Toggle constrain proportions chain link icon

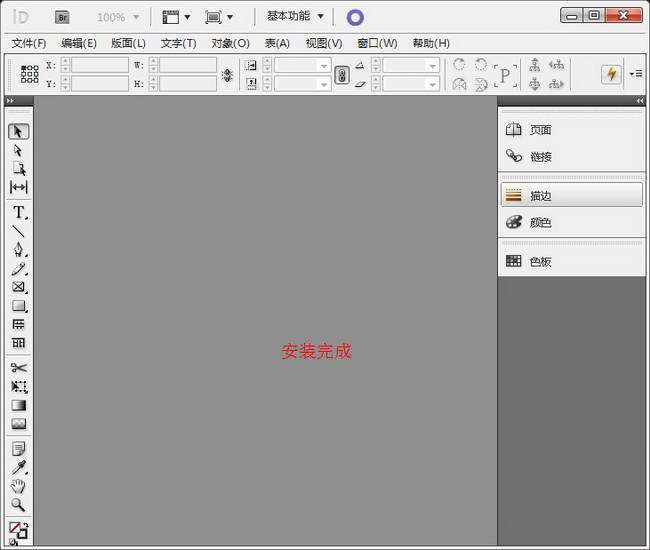coord(341,75)
